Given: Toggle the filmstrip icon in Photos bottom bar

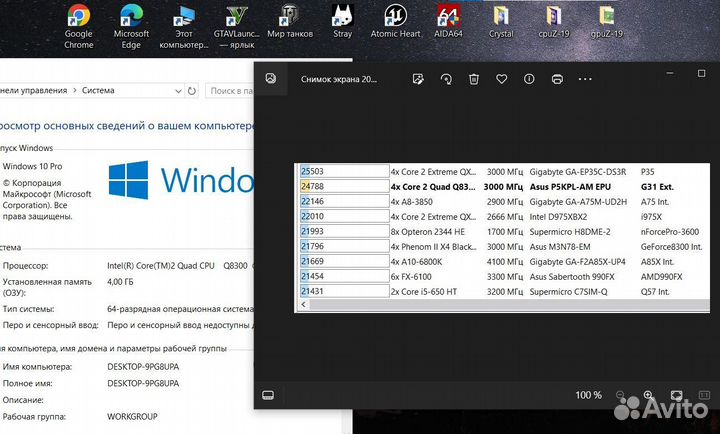Looking at the screenshot, I should [x=268, y=395].
